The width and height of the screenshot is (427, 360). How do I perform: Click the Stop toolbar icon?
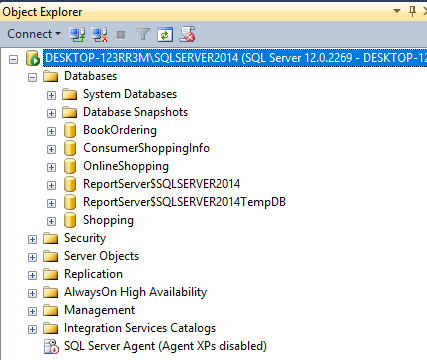pos(121,35)
